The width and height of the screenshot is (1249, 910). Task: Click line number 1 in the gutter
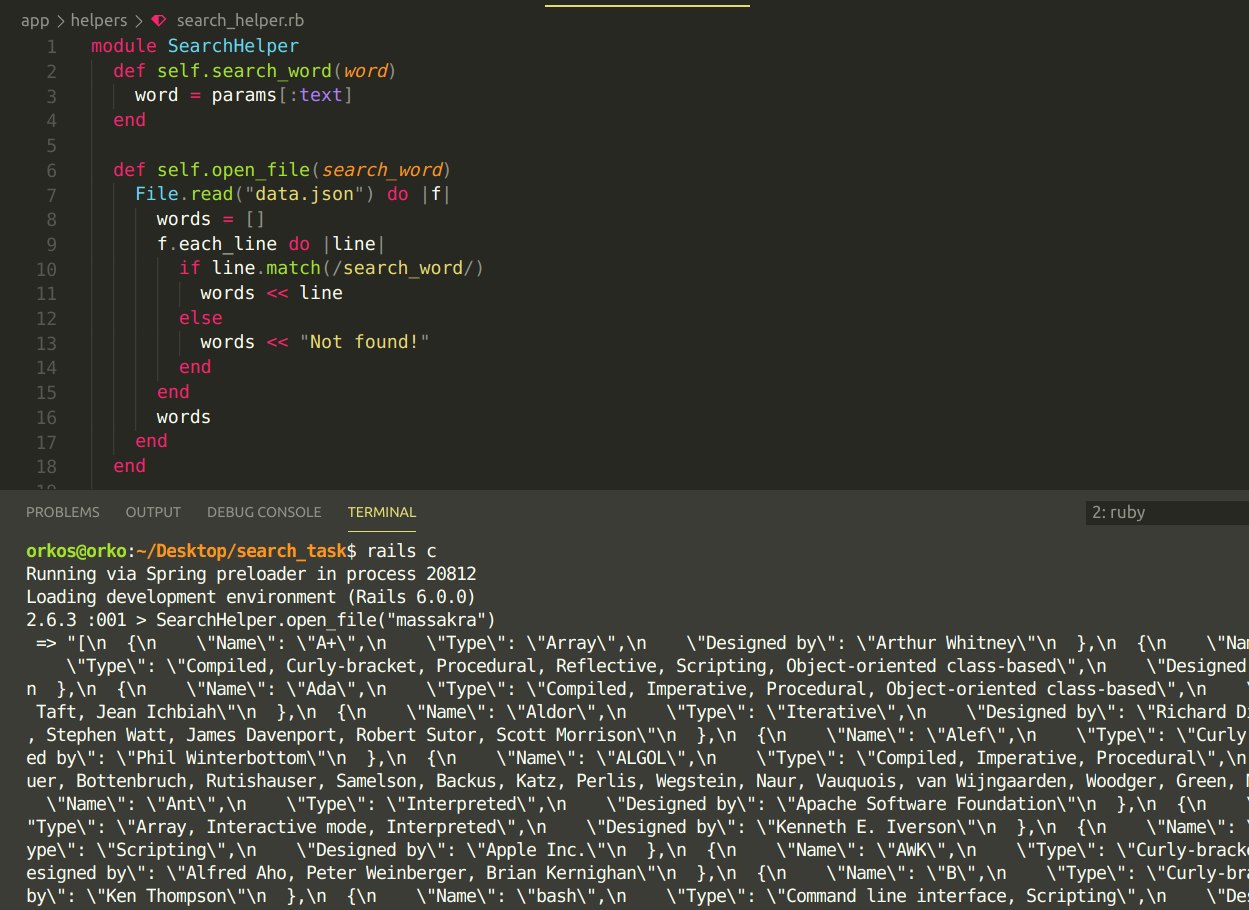(x=52, y=46)
